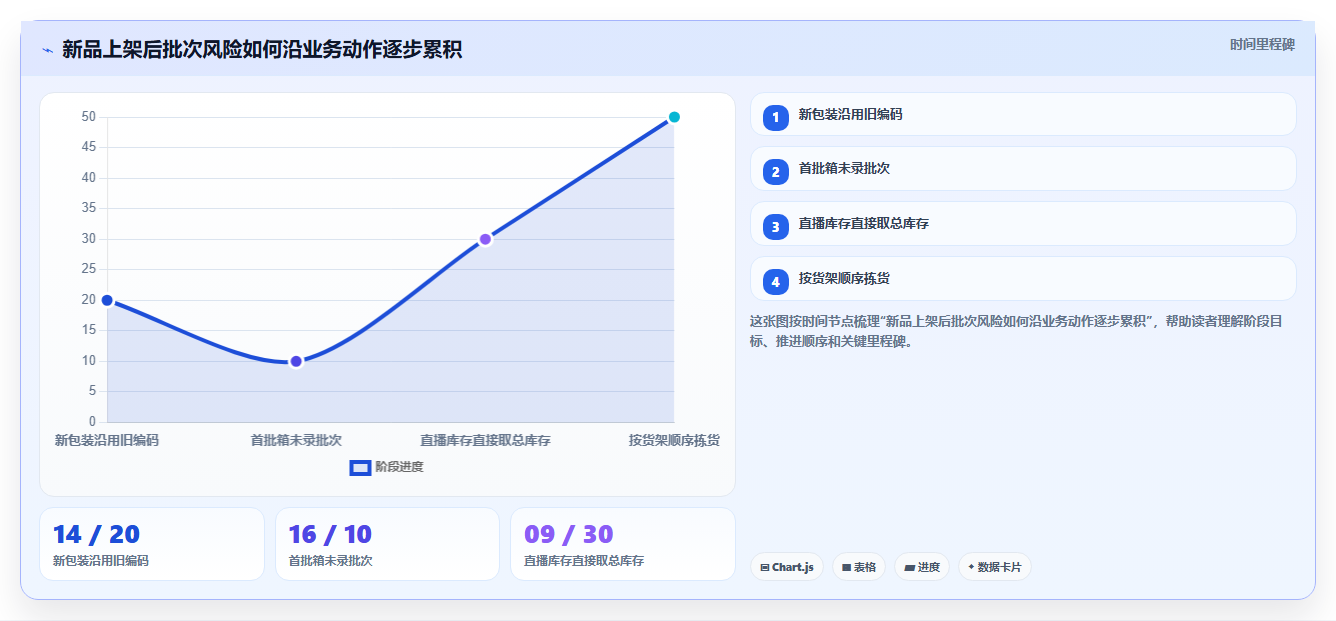
Task: Open the 新包装沿用旧编码 step row
Action: 1023,114
